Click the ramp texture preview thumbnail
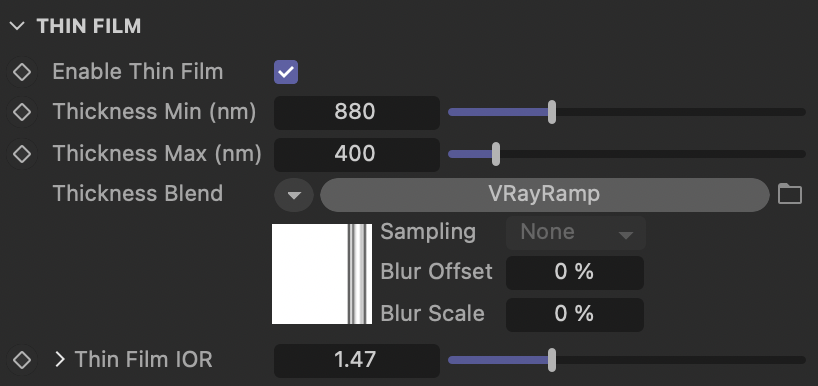The width and height of the screenshot is (818, 386). point(322,274)
